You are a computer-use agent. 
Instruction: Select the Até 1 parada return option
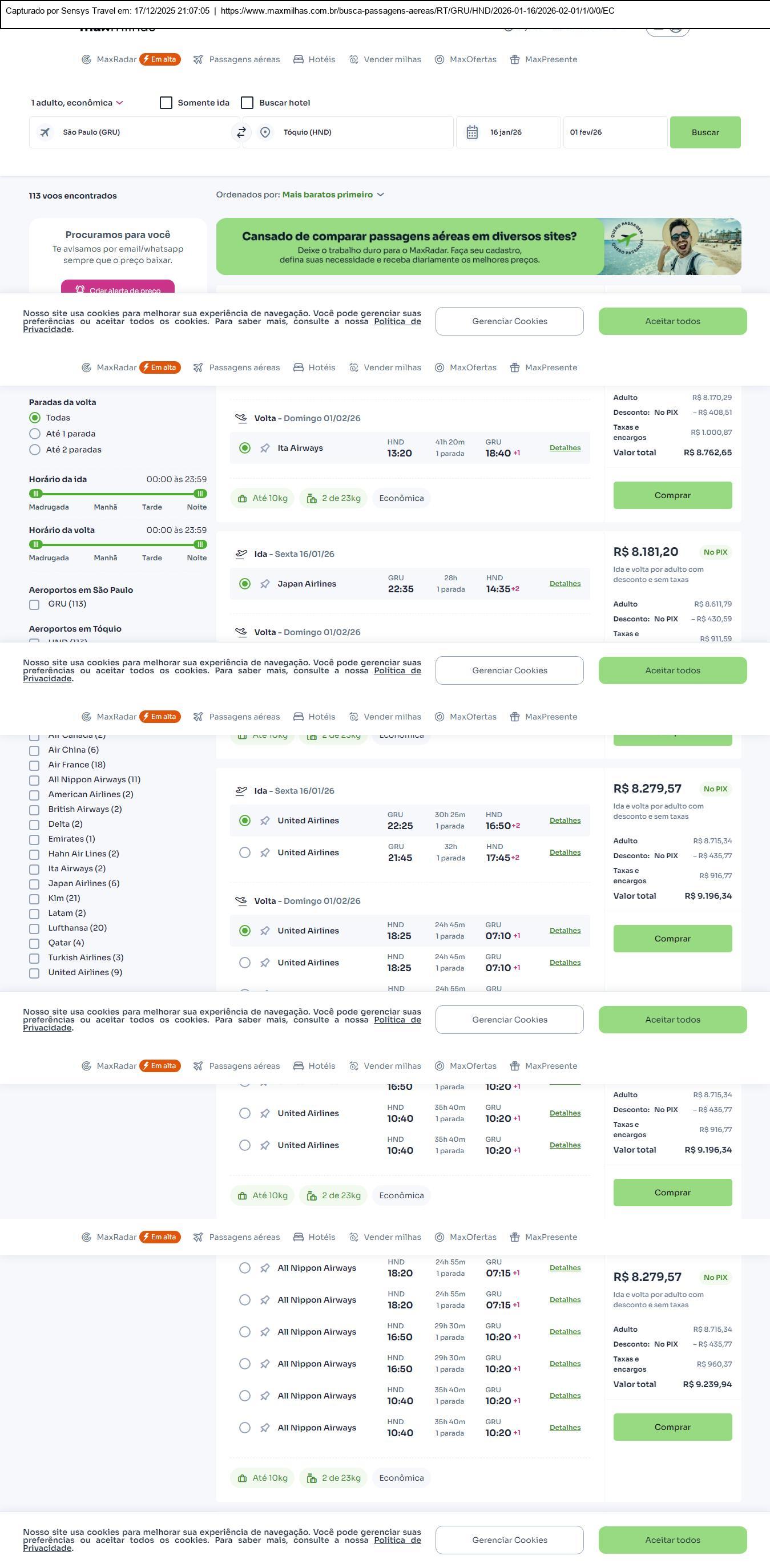tap(35, 434)
